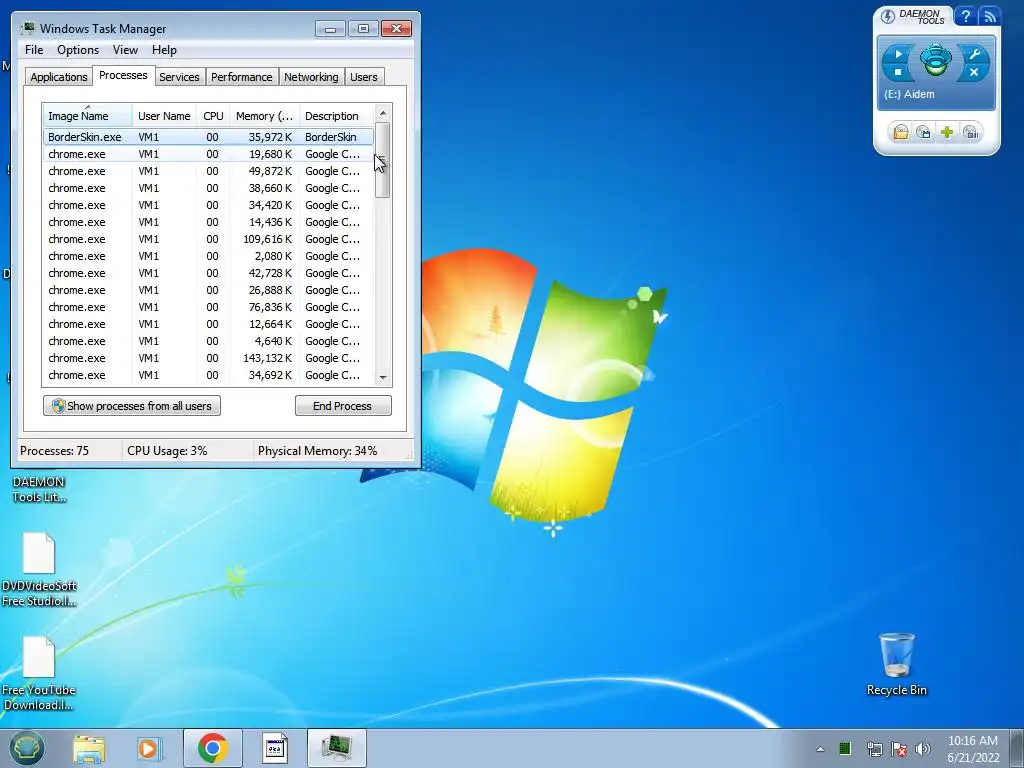
Task: Sort by CPU column header
Action: 213,116
